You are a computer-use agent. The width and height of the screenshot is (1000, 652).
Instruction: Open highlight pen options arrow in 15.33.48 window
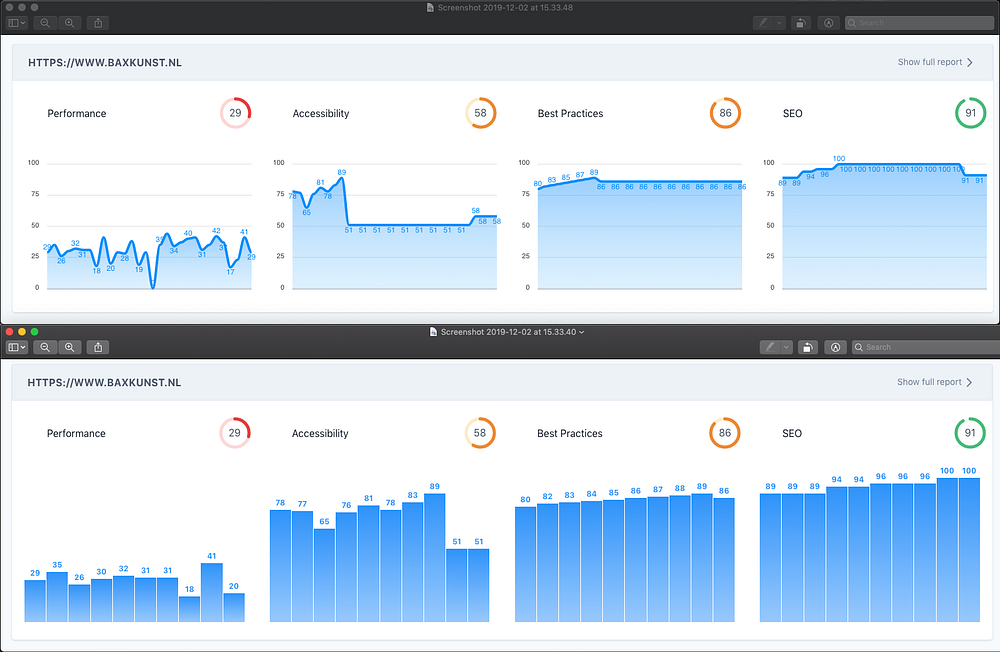click(779, 23)
